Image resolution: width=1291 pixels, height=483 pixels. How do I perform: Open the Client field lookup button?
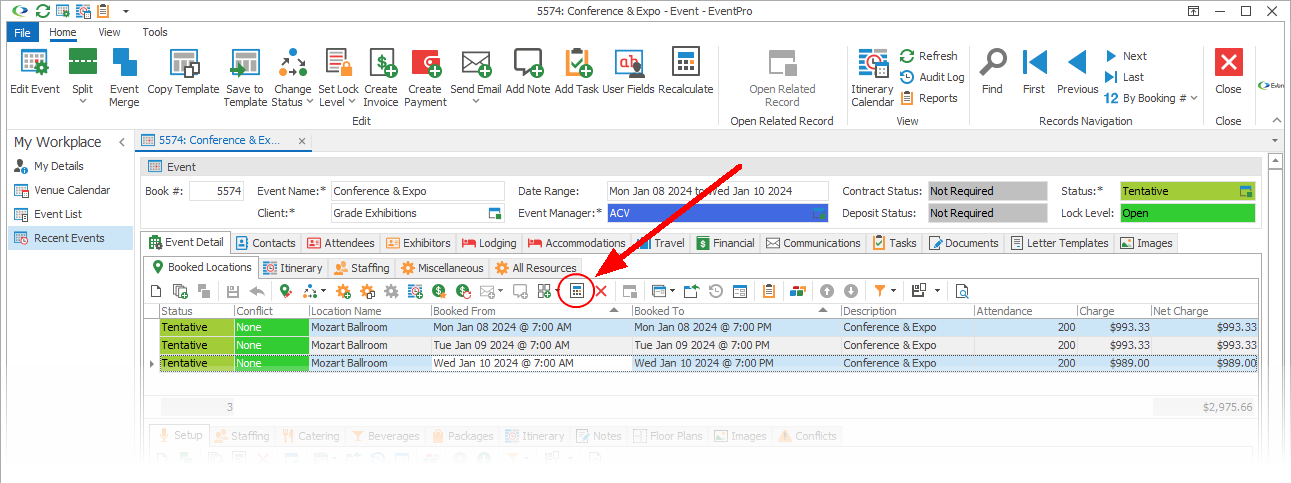point(494,213)
